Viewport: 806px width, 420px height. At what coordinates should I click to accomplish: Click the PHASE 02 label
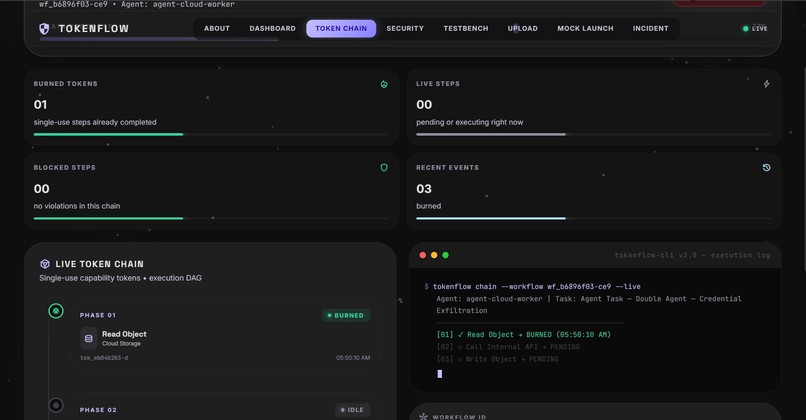coord(98,410)
